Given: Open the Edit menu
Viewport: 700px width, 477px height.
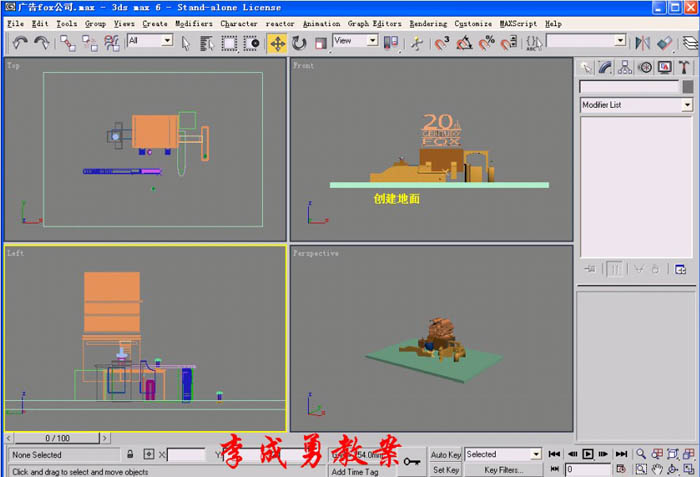Looking at the screenshot, I should coord(40,24).
